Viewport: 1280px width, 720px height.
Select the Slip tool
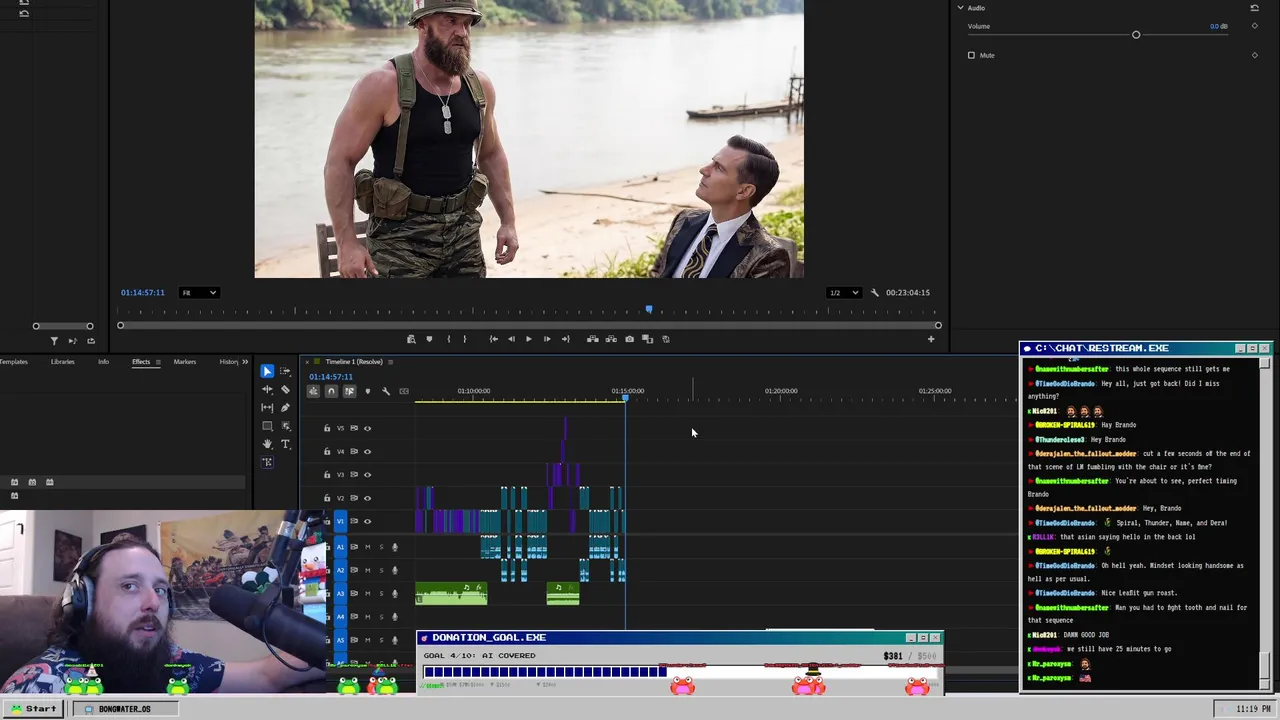coord(267,407)
